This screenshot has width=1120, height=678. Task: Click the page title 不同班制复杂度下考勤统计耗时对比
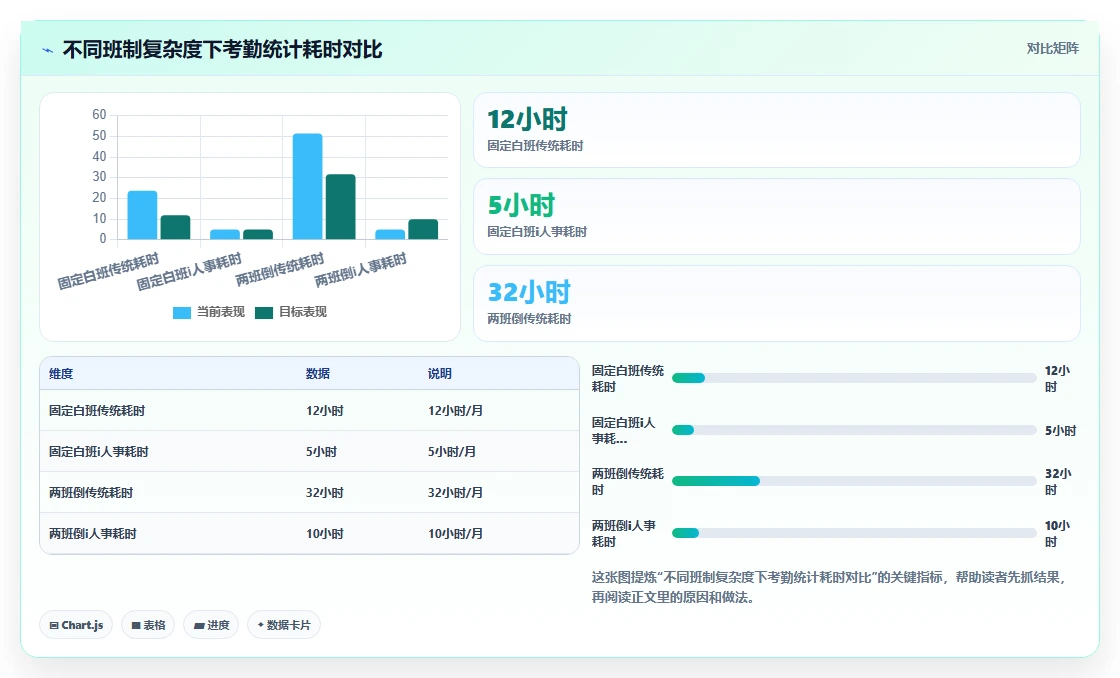[x=222, y=49]
